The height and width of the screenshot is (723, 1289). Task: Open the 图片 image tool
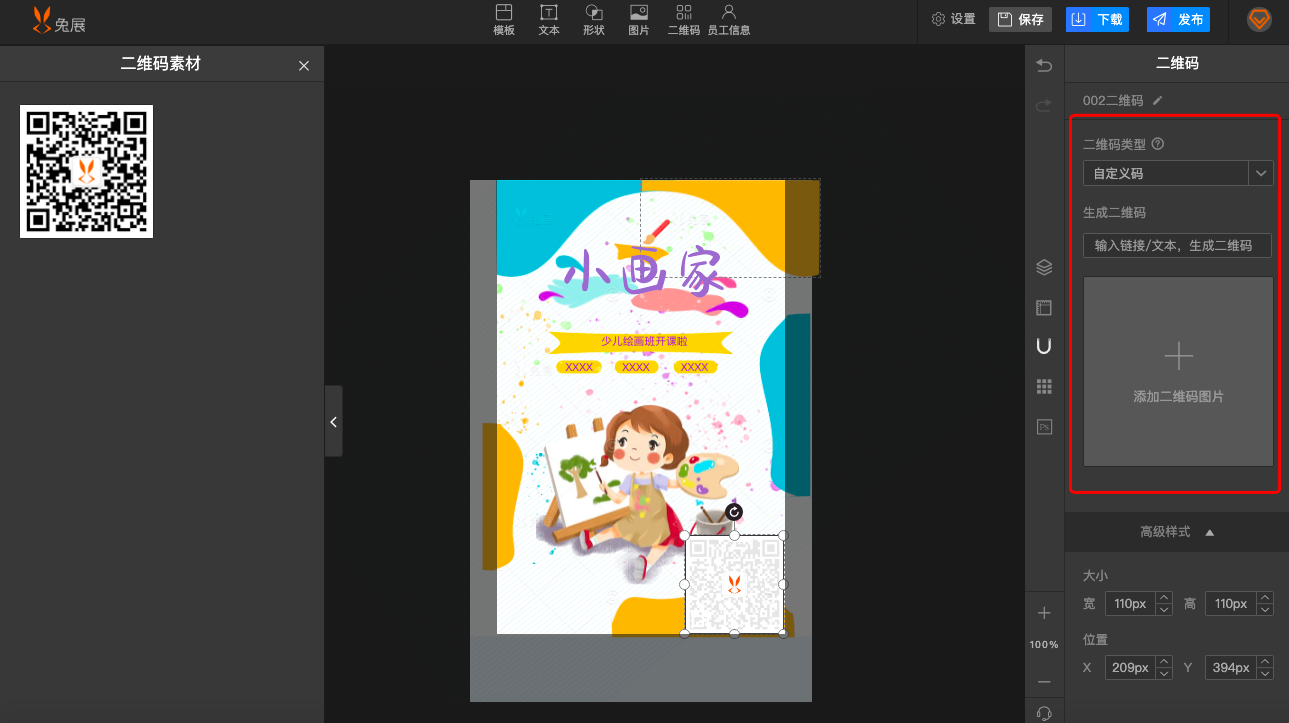639,20
